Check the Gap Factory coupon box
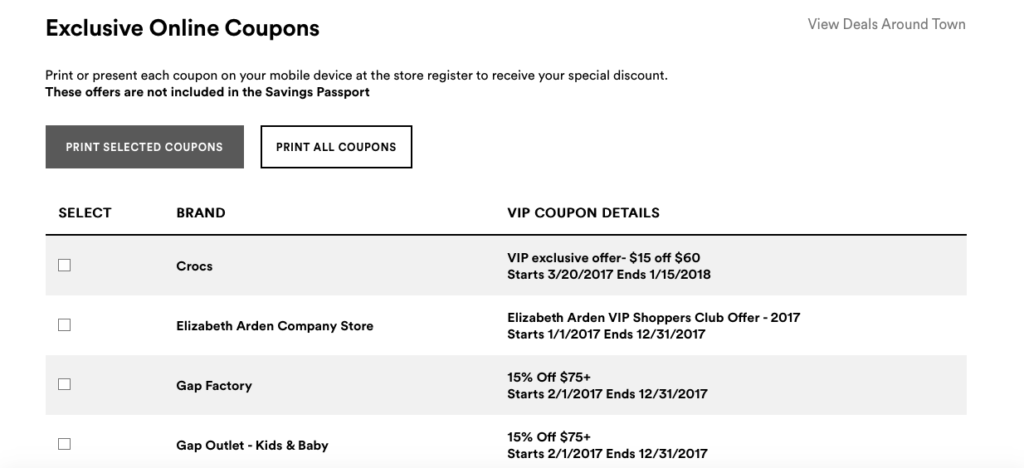Viewport: 1024px width, 468px height. 64,384
